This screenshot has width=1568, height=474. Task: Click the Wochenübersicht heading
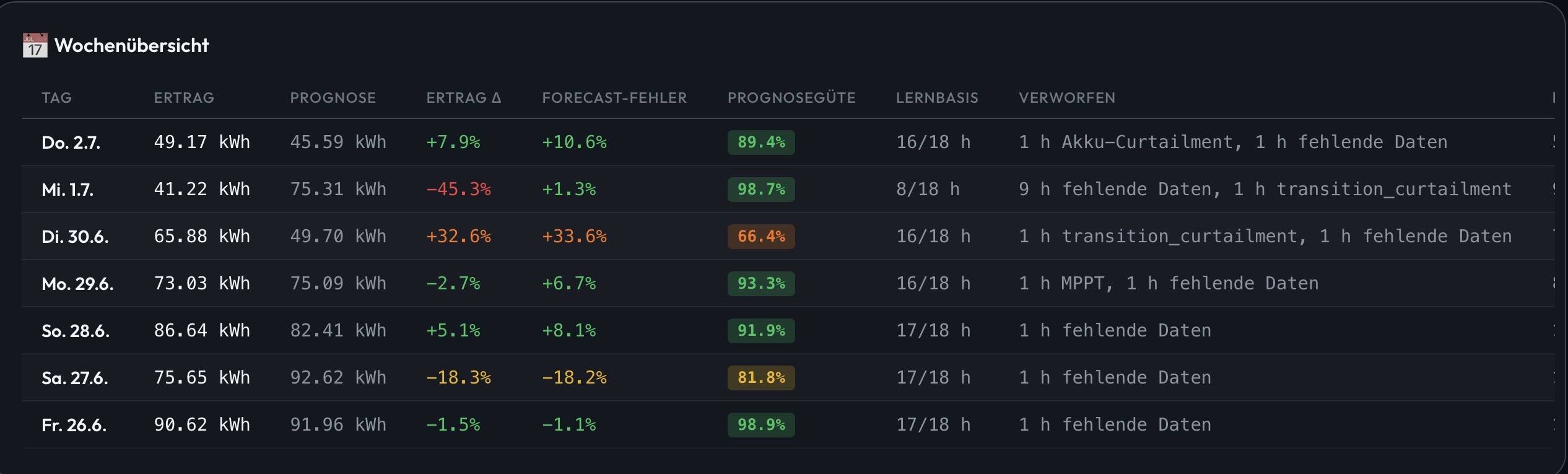coord(131,45)
